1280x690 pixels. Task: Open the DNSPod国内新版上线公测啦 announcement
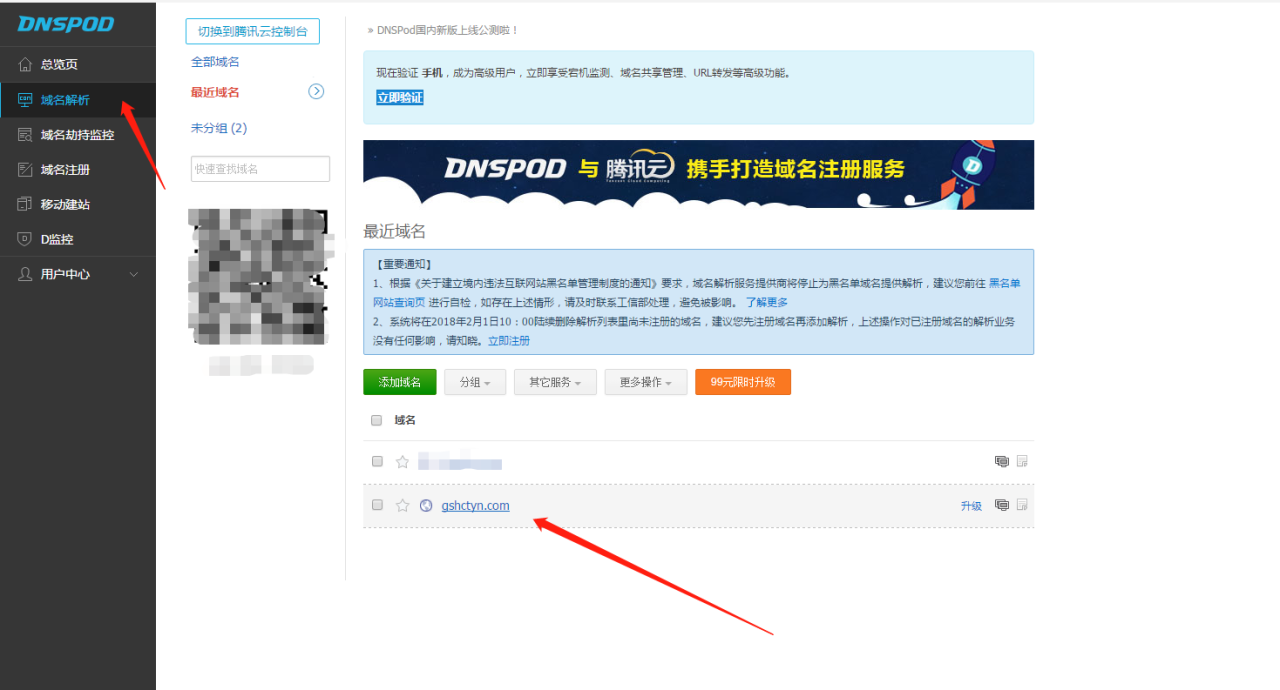[x=448, y=30]
